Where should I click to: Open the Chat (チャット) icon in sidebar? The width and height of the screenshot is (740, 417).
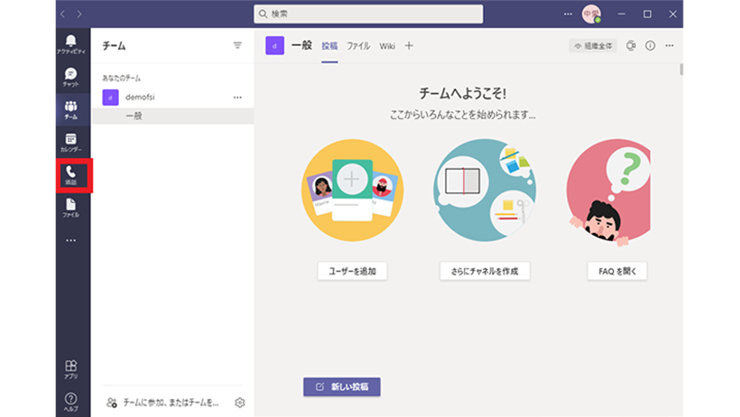point(71,76)
